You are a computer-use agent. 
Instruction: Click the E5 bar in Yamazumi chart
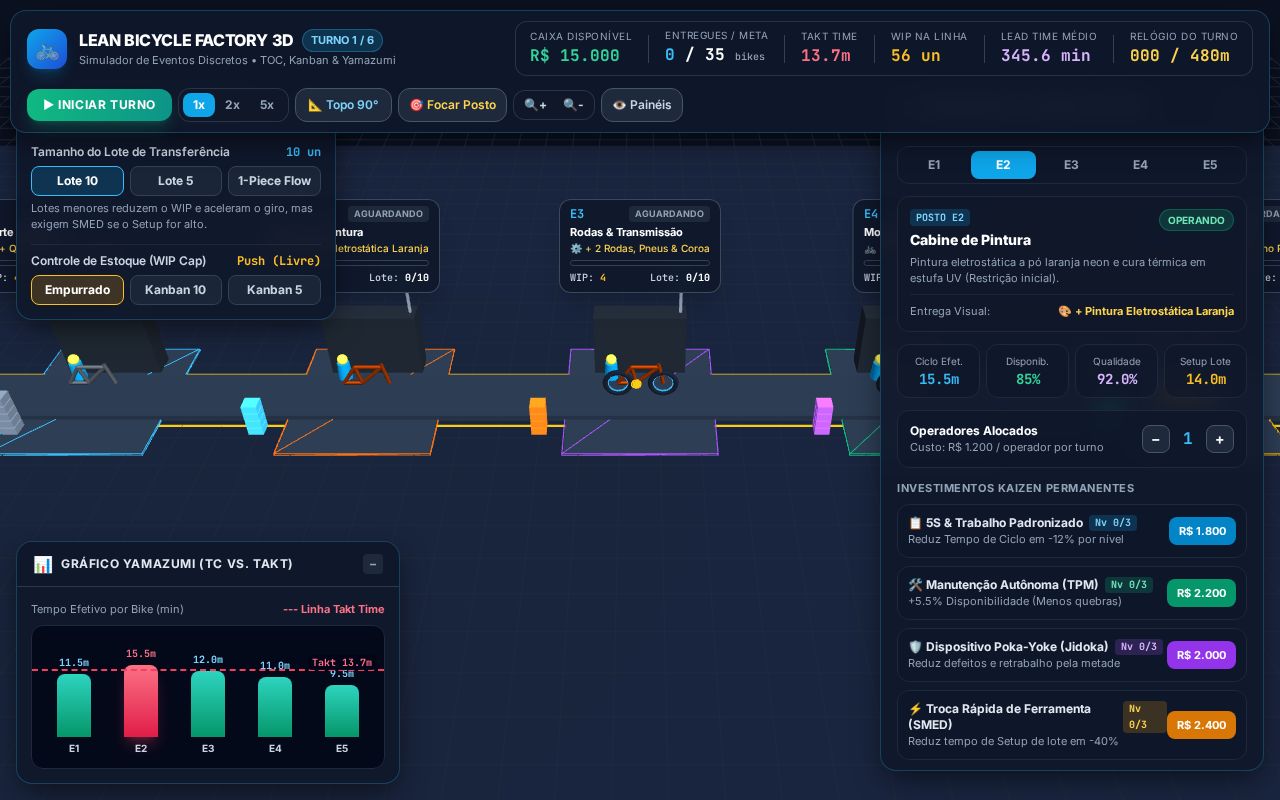pyautogui.click(x=342, y=711)
